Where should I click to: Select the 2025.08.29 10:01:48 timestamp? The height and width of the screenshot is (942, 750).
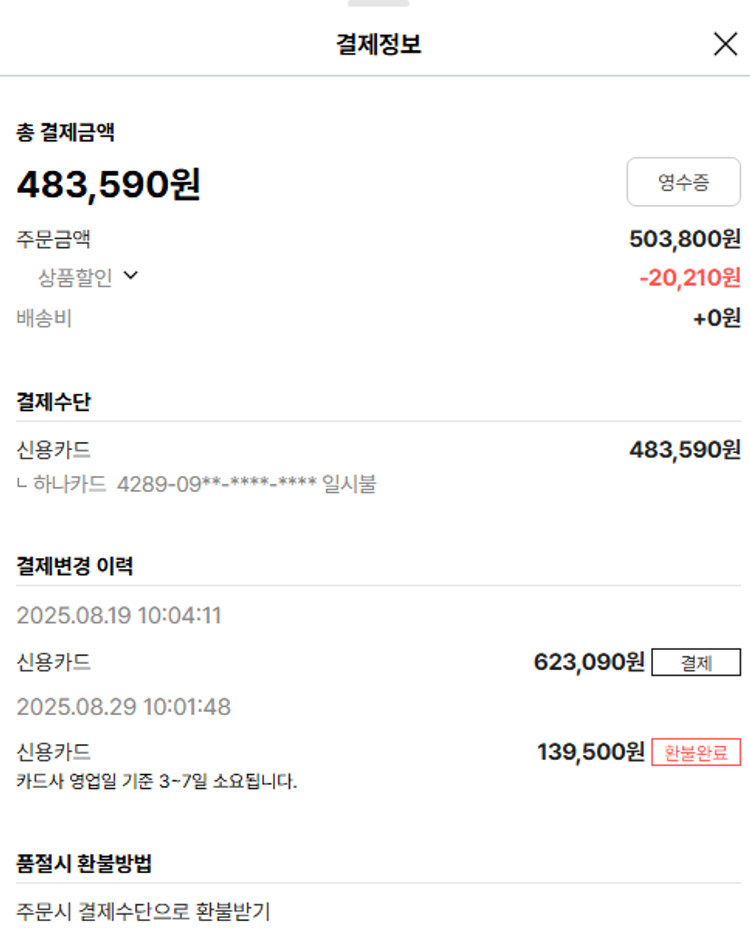(123, 707)
